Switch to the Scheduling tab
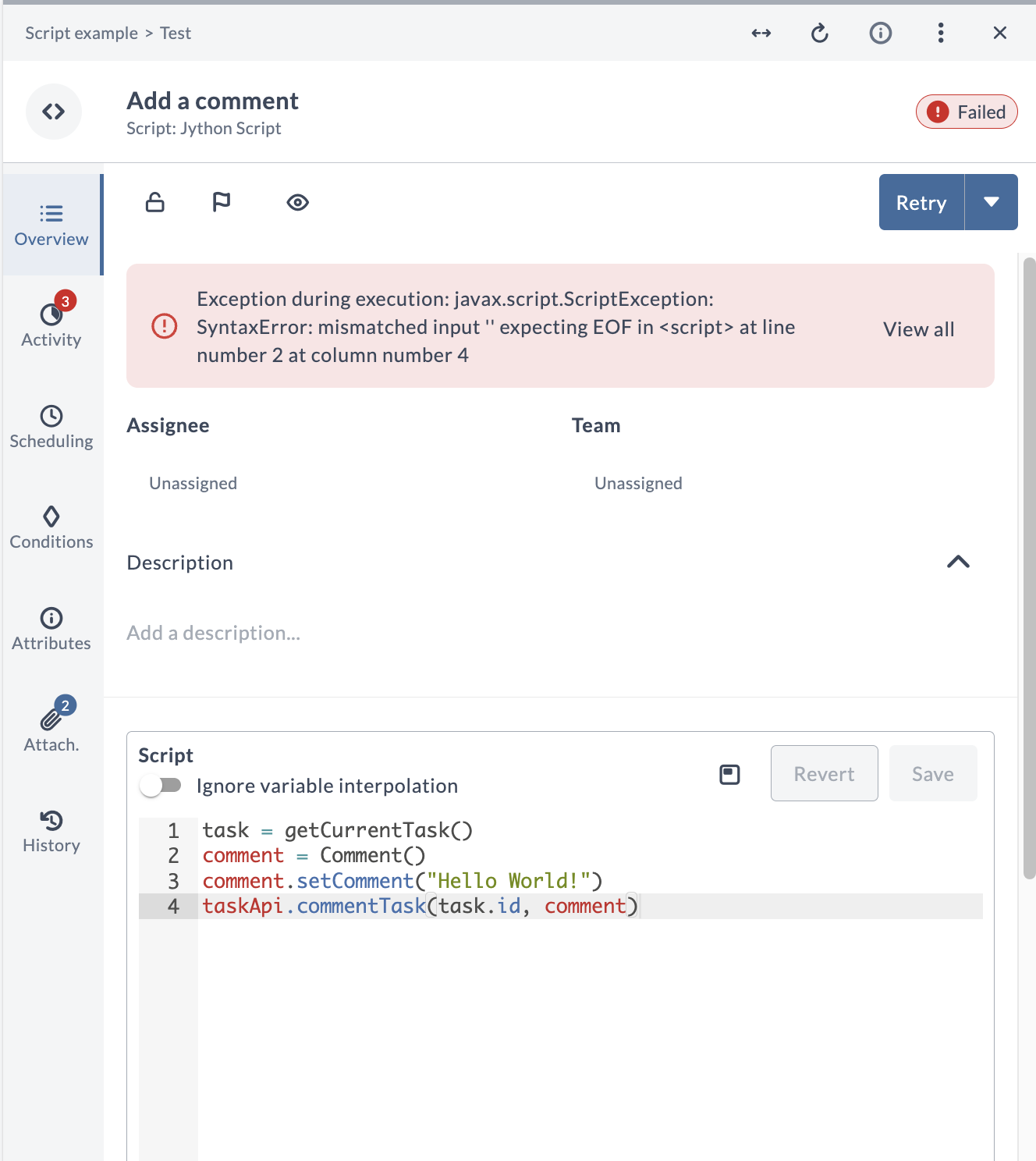This screenshot has height=1161, width=1036. click(51, 426)
